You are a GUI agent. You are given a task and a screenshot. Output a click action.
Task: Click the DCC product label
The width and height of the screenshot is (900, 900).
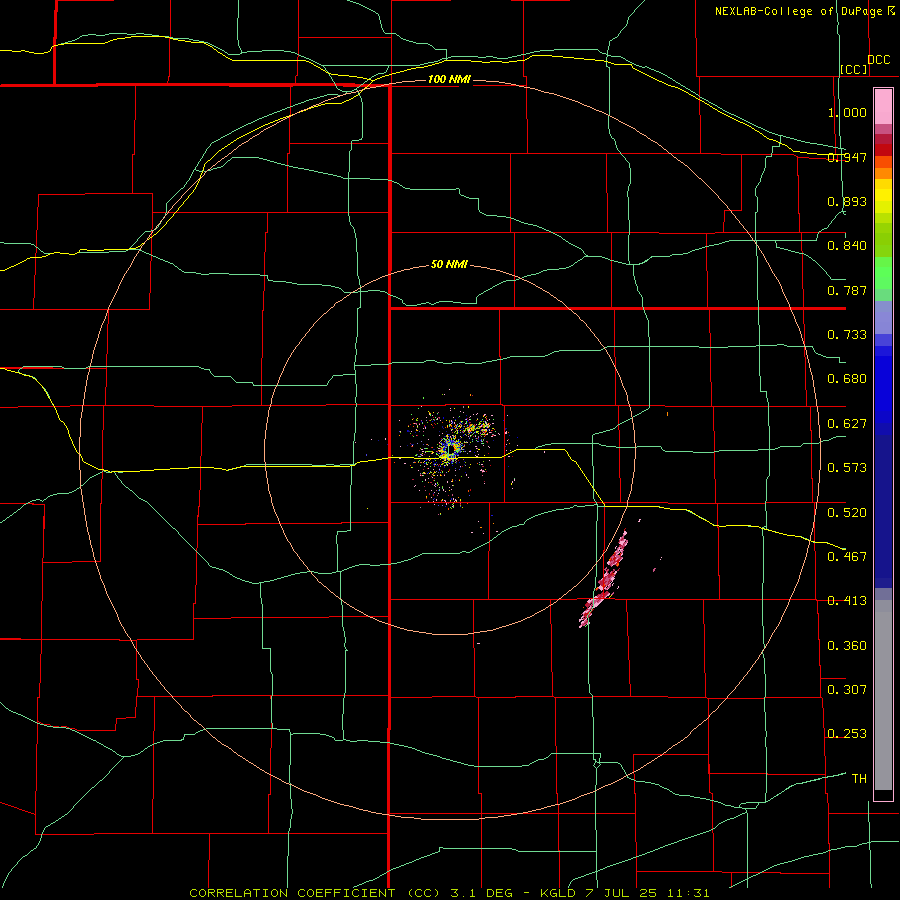(x=879, y=60)
